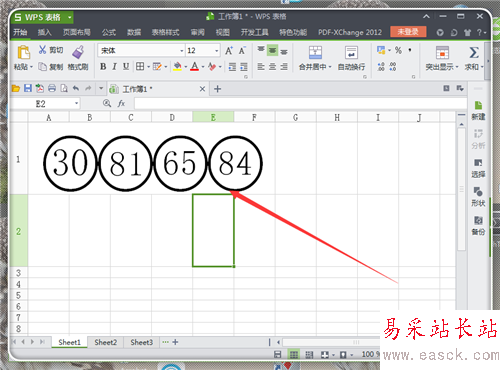Increase decimal places icon
The image size is (500, 370).
click(381, 67)
